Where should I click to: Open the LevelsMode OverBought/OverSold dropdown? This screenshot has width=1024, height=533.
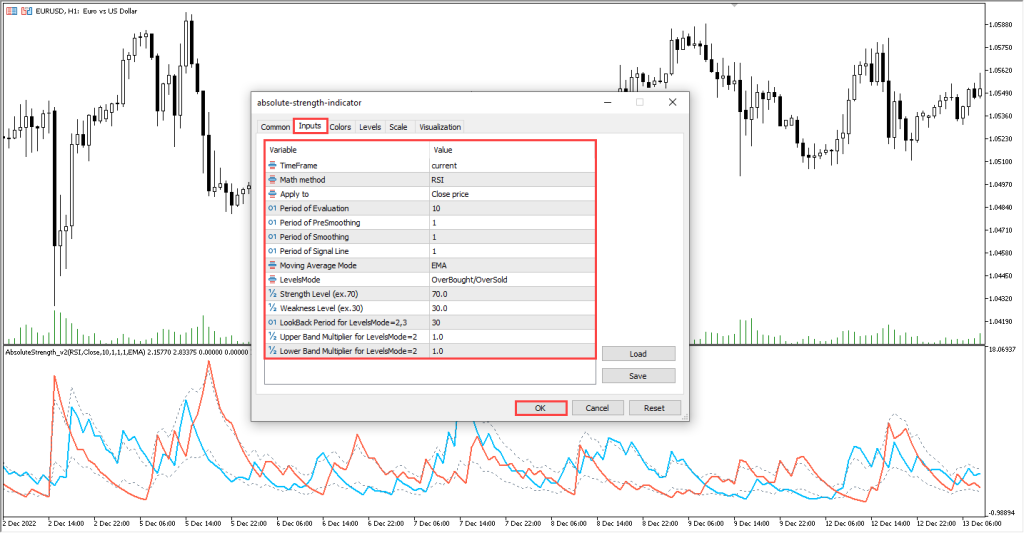point(512,280)
